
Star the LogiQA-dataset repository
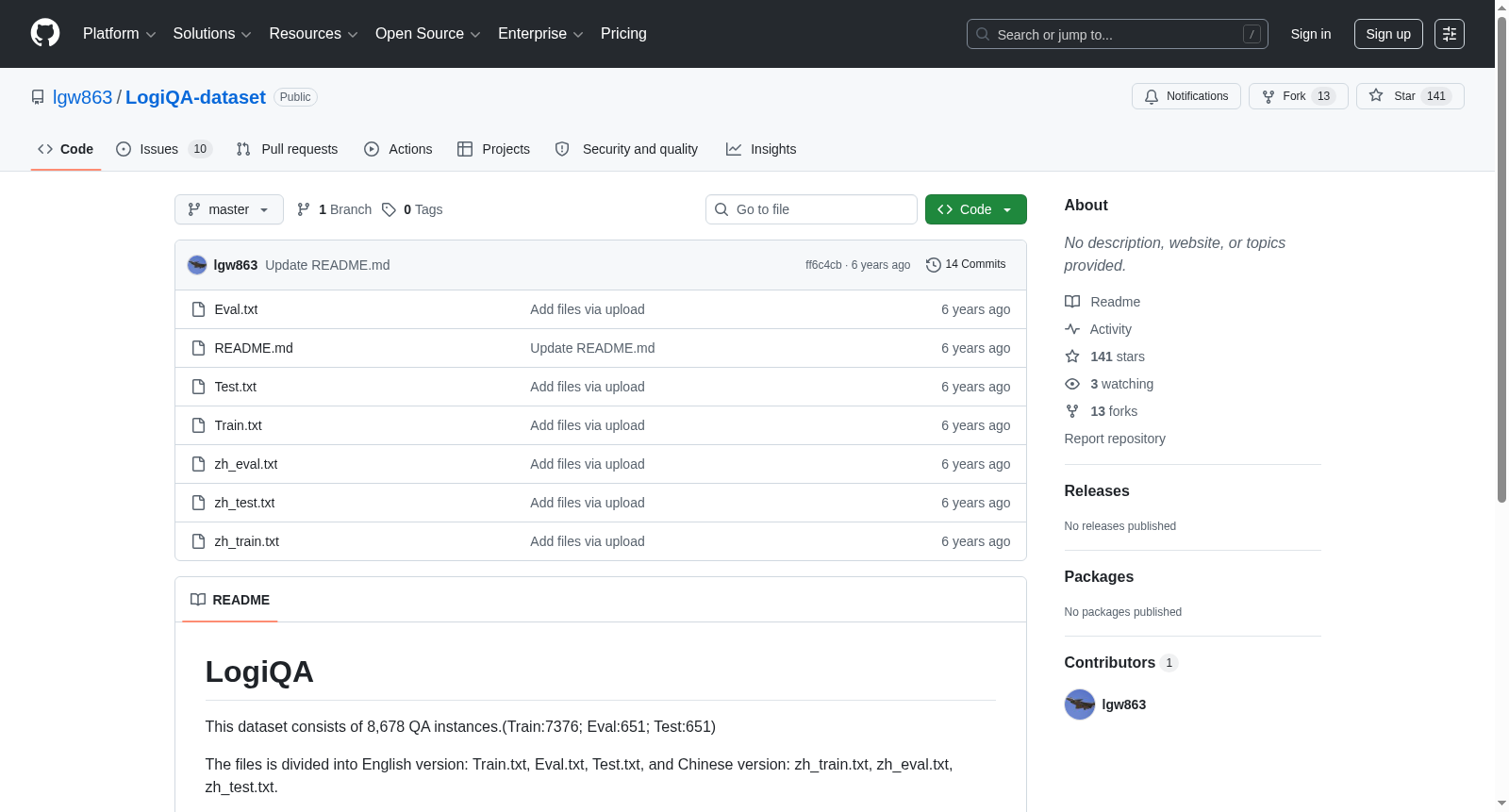(1410, 96)
